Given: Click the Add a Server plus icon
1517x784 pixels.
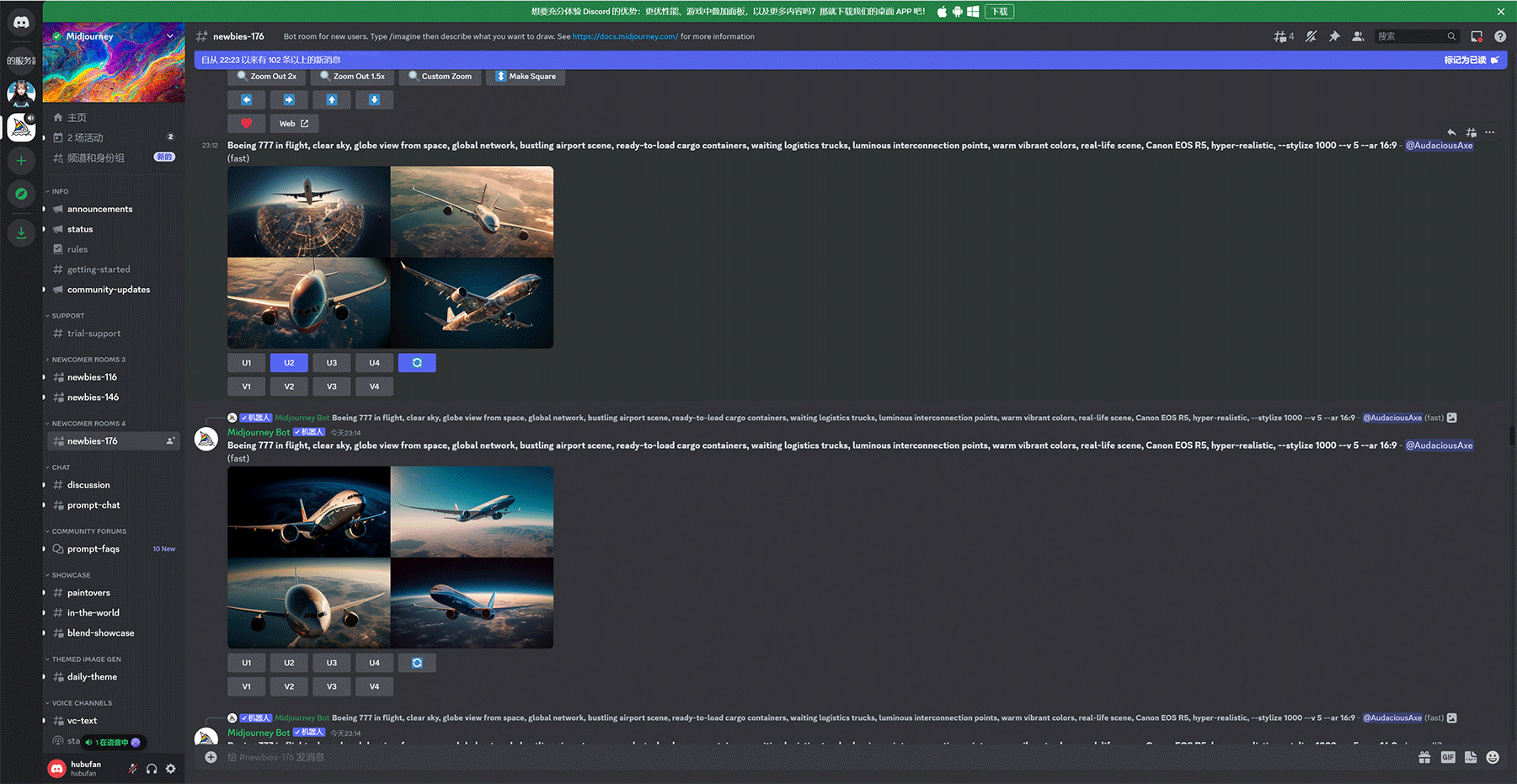Looking at the screenshot, I should pos(21,160).
